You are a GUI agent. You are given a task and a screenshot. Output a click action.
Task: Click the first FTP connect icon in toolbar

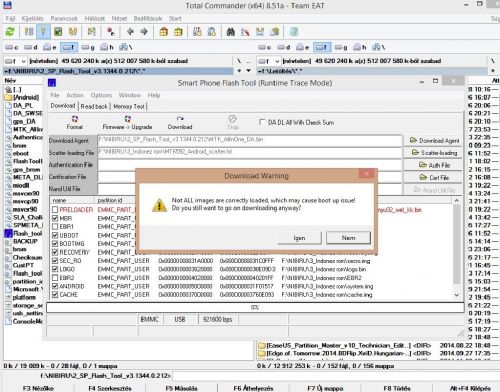click(197, 32)
